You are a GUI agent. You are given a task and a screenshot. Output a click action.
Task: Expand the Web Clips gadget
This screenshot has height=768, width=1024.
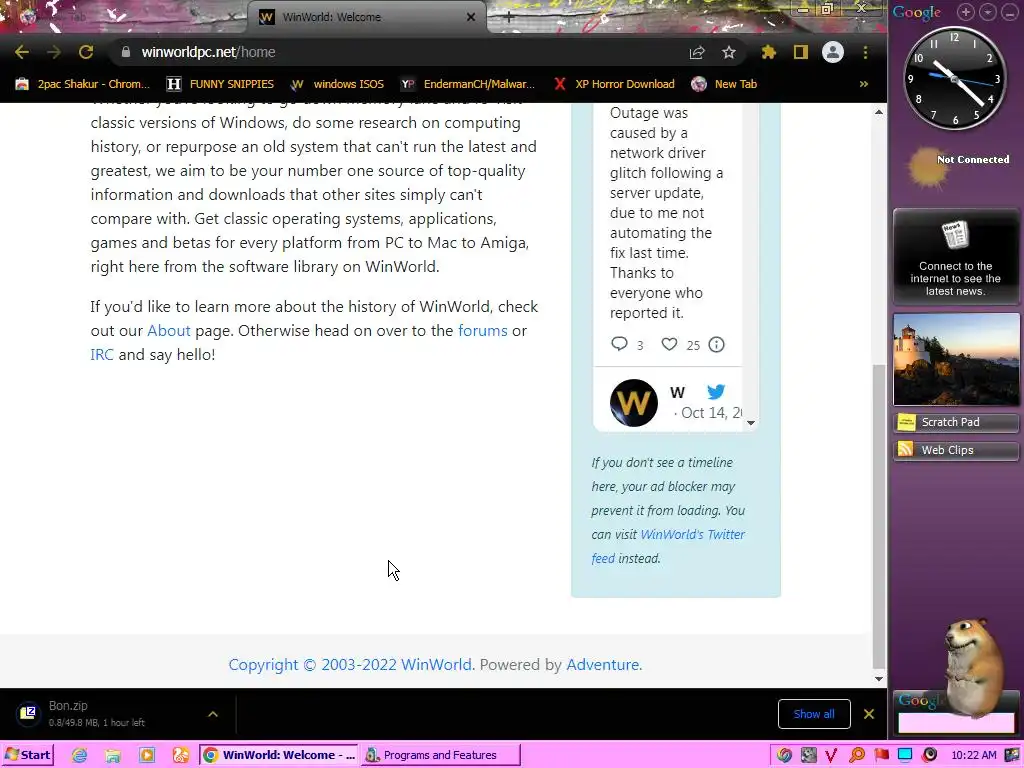955,450
